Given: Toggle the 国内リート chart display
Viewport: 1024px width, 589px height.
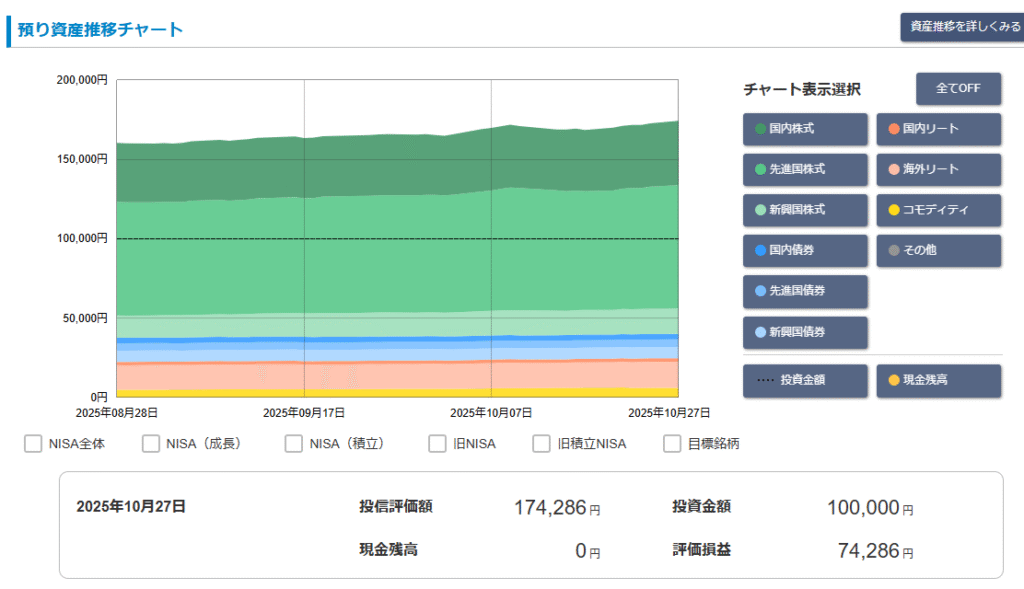Looking at the screenshot, I should 938,129.
